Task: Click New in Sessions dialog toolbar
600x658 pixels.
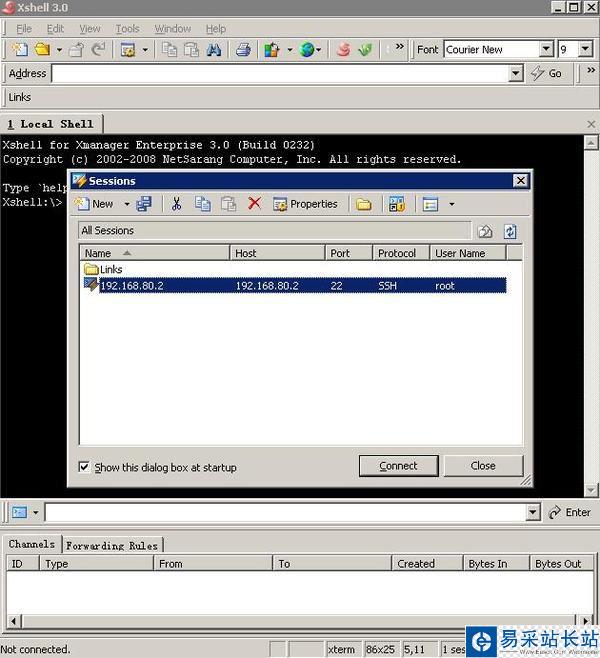Action: click(95, 204)
